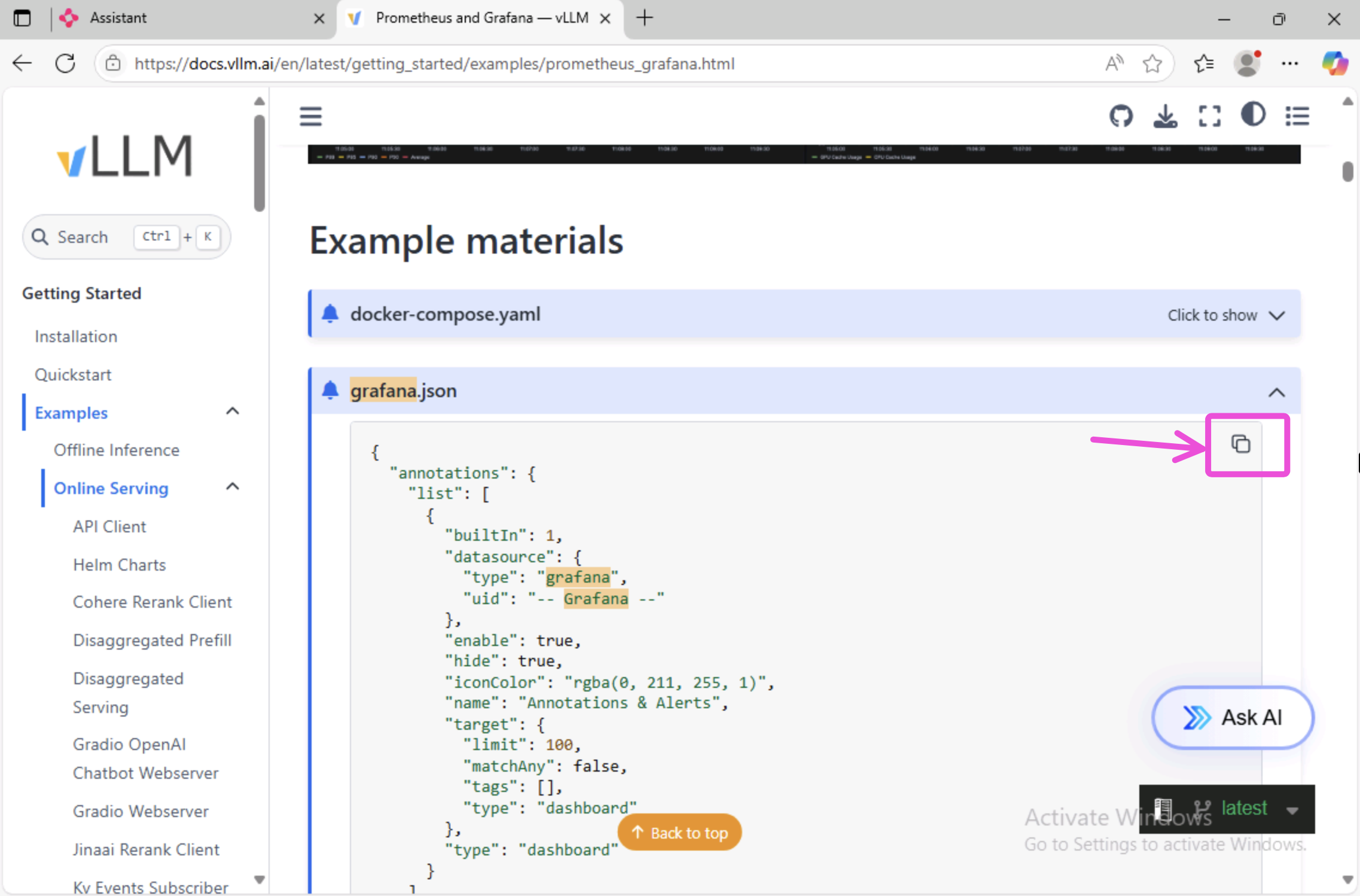This screenshot has width=1360, height=896.
Task: Copy the grafana.json code block
Action: [1240, 444]
